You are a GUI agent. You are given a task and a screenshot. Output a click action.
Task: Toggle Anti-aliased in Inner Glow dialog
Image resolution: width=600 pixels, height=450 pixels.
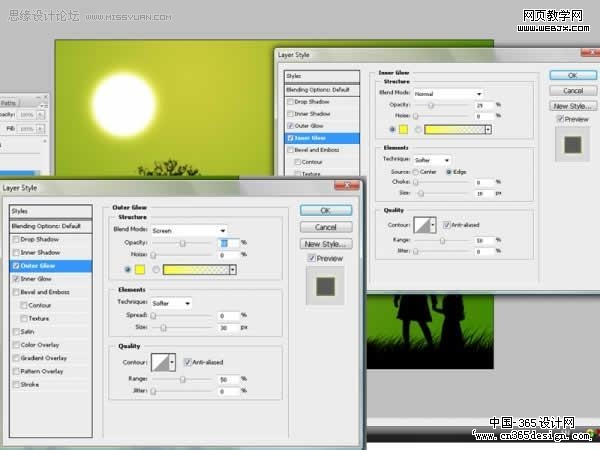click(x=446, y=225)
